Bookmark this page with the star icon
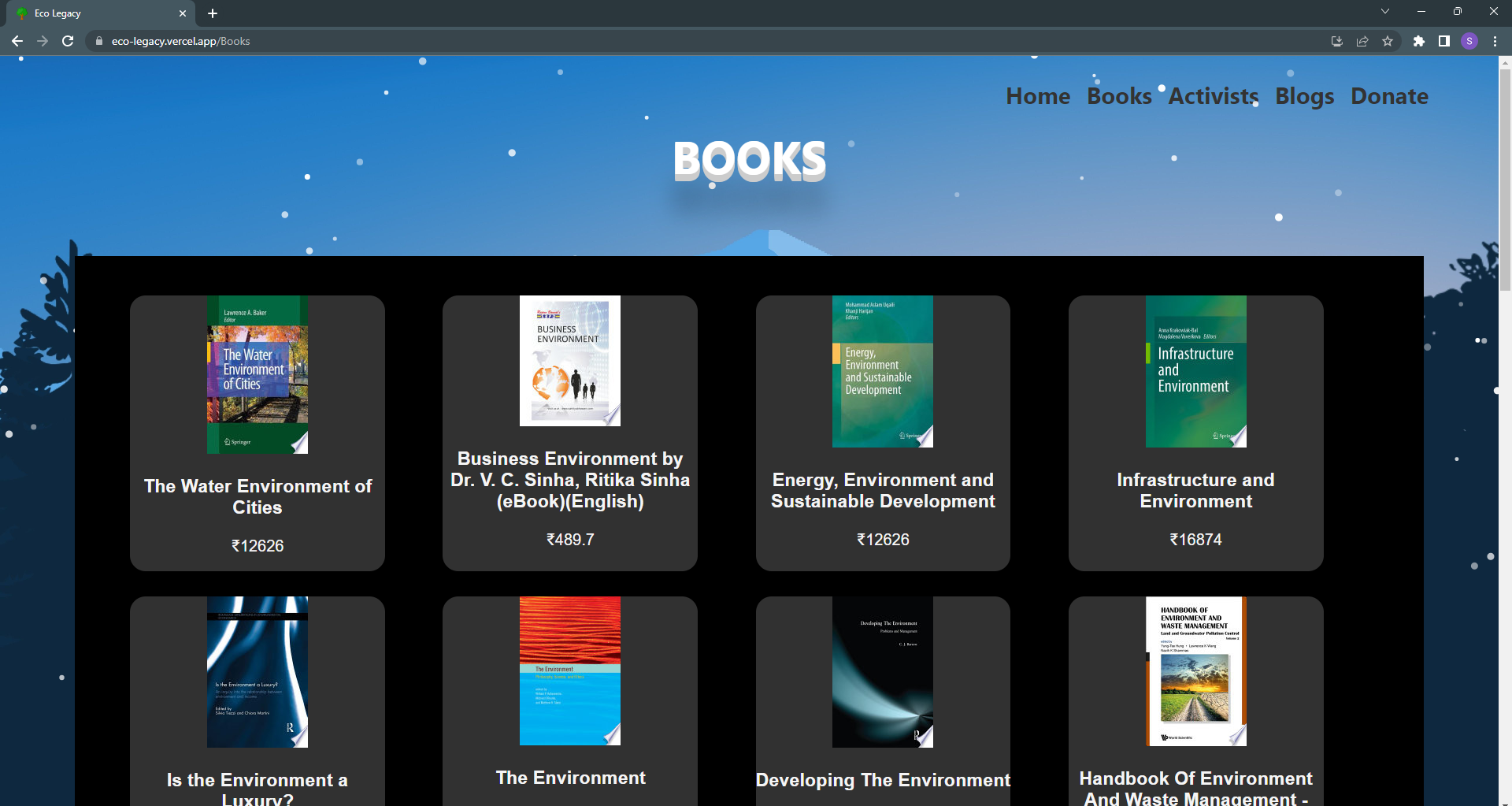 tap(1387, 41)
